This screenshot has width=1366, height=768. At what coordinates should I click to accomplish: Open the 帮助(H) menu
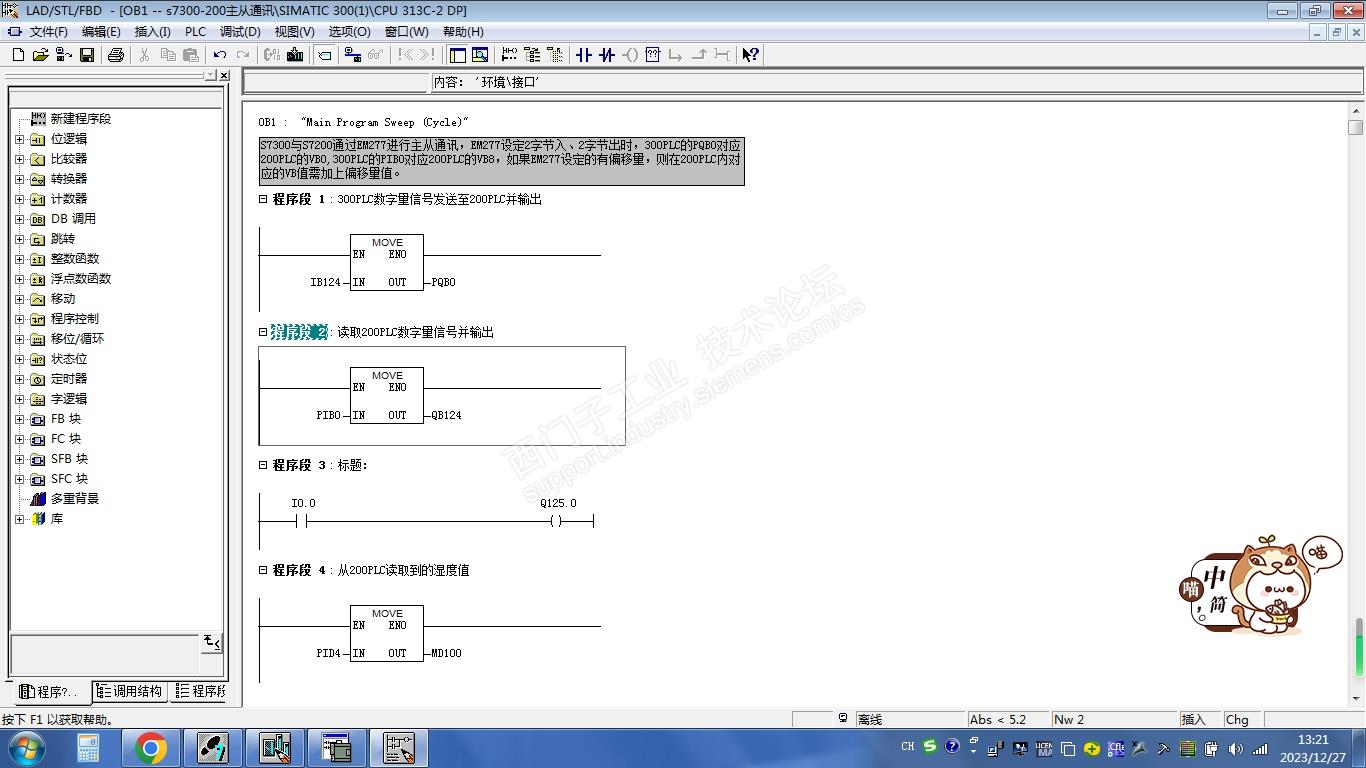coord(462,32)
